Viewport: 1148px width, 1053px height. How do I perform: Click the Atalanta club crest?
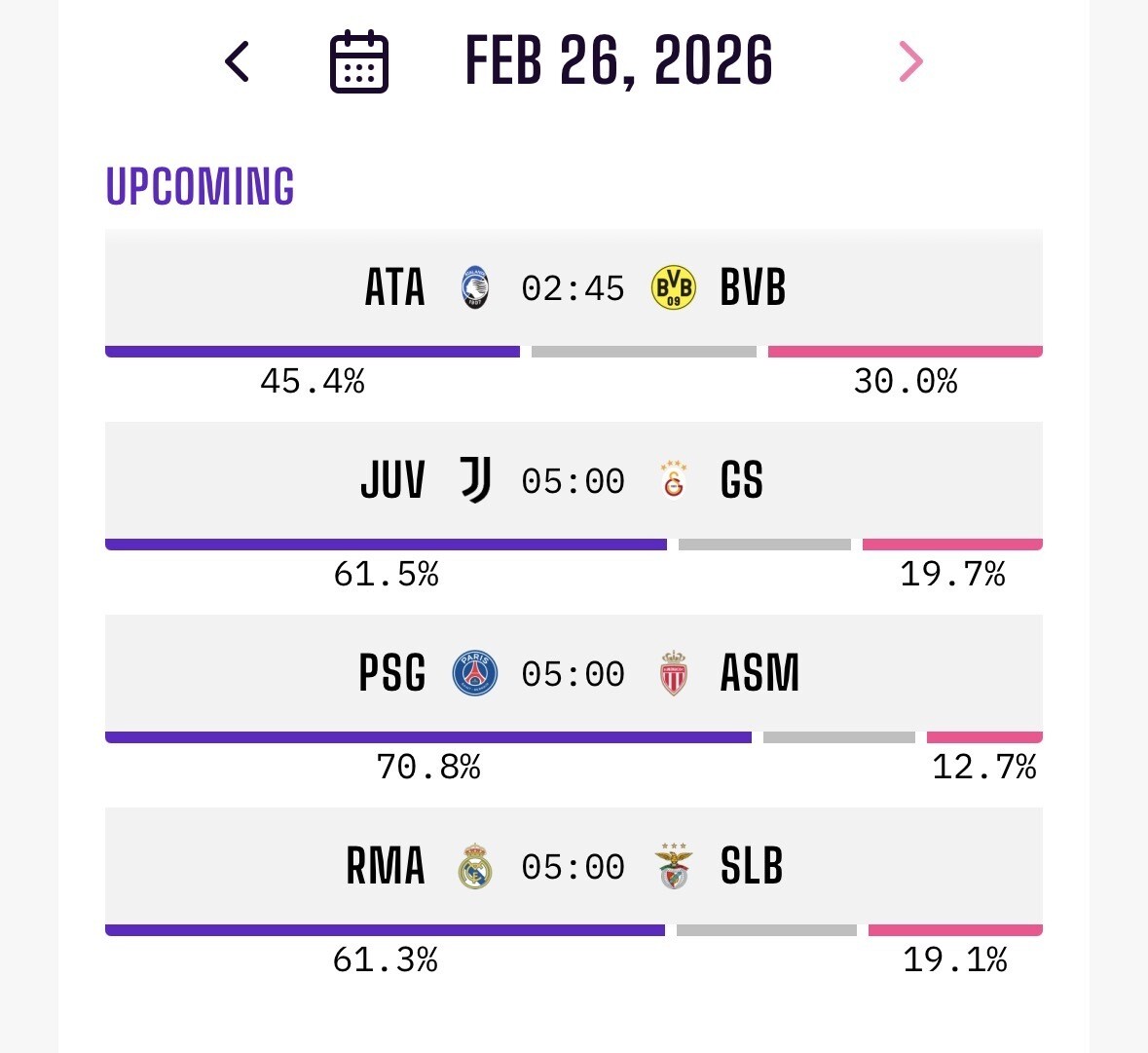[475, 287]
